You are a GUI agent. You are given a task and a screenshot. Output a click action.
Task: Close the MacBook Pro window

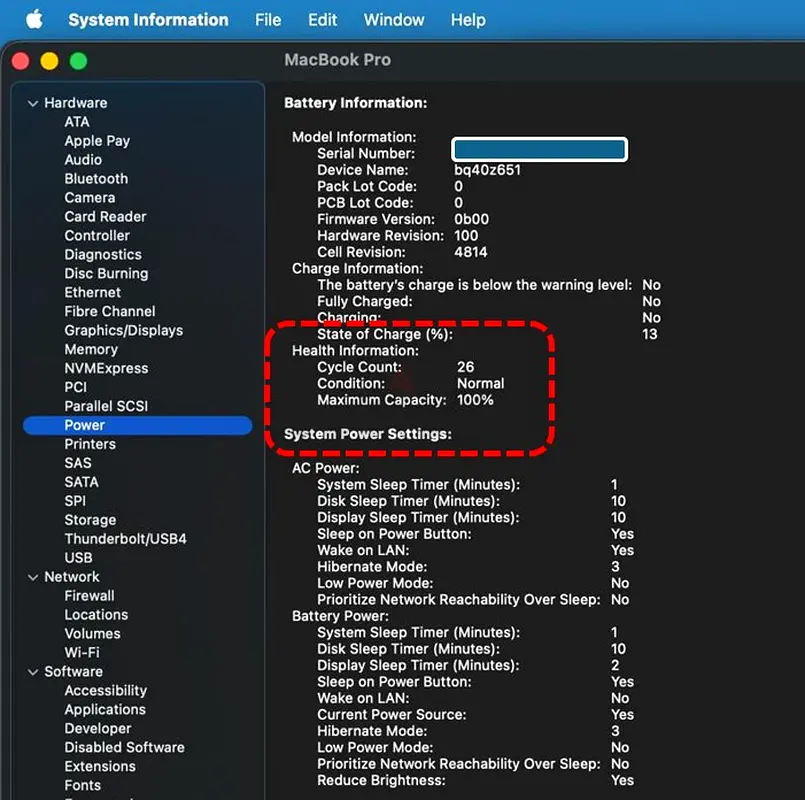point(21,61)
